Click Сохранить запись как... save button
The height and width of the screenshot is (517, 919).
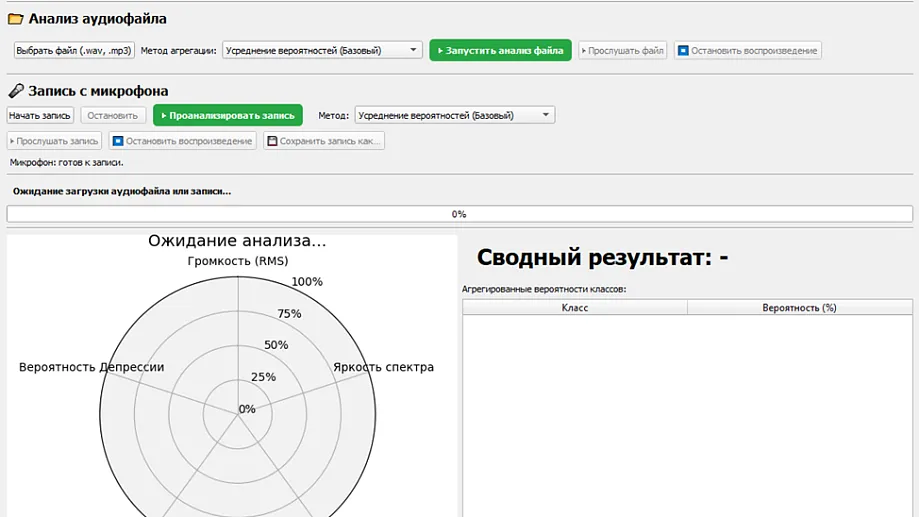(324, 141)
